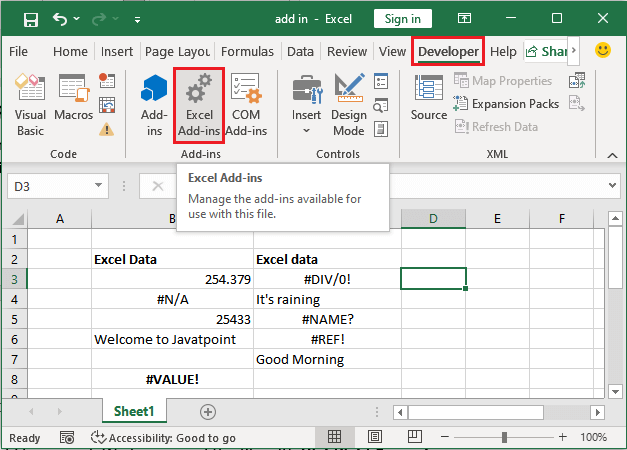Click the XML Import icon
The image size is (627, 450).
tap(577, 80)
